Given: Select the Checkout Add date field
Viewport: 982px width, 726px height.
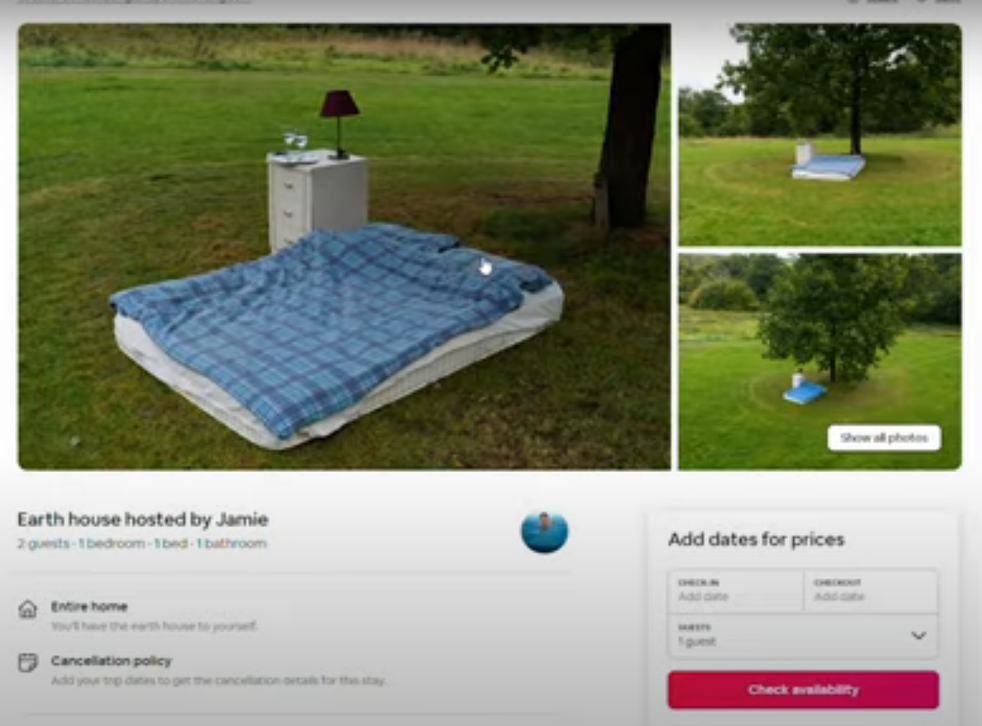Looking at the screenshot, I should (871, 591).
